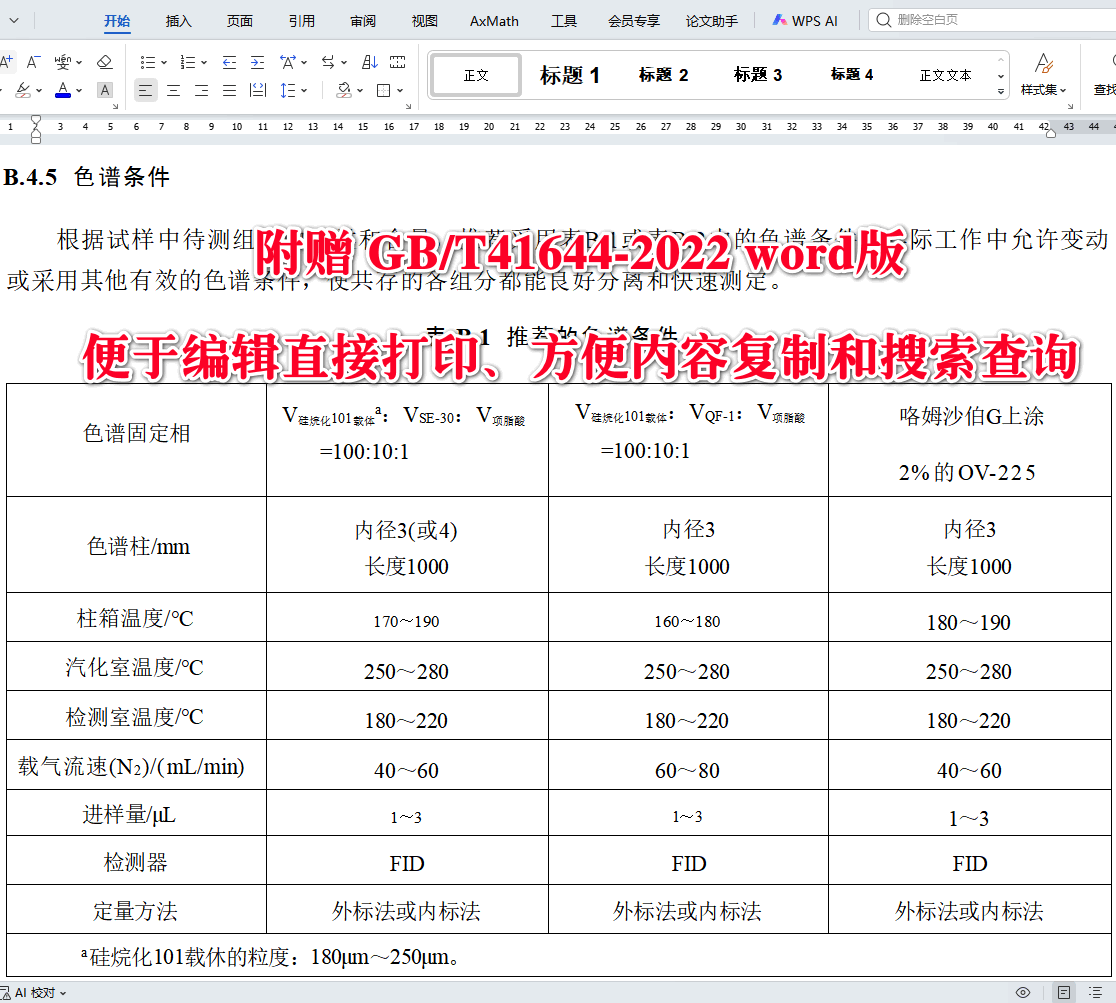The height and width of the screenshot is (1003, 1116).
Task: Apply the 标题 1 style
Action: (569, 75)
